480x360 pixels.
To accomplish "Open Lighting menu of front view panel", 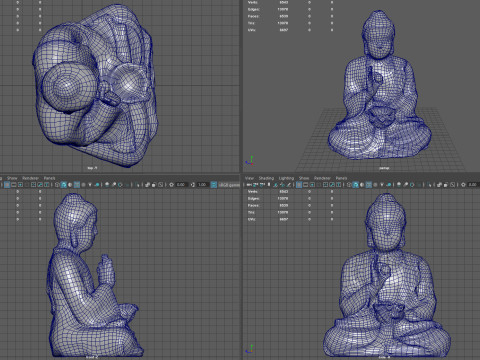I will click(286, 178).
